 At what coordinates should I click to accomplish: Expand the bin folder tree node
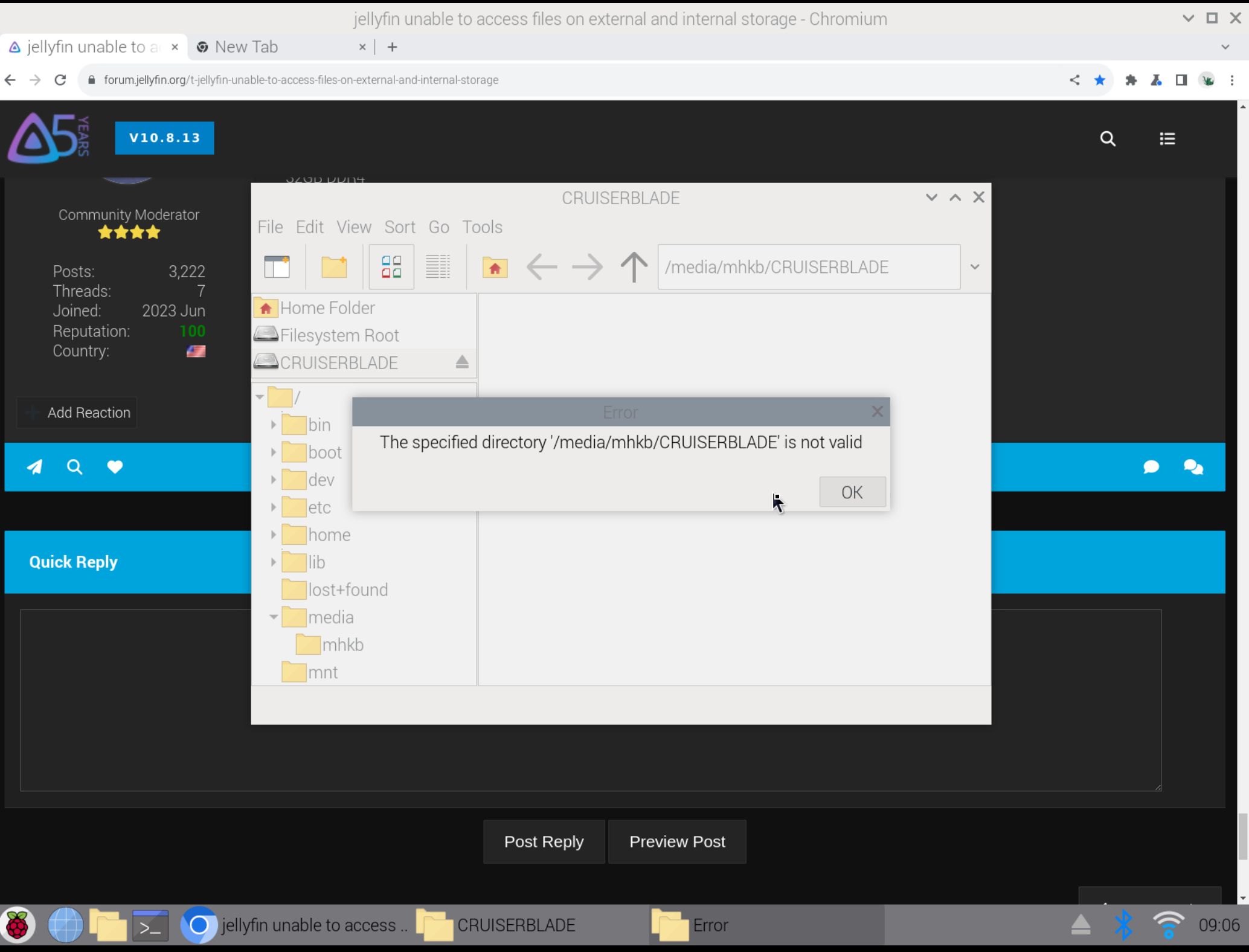tap(274, 425)
